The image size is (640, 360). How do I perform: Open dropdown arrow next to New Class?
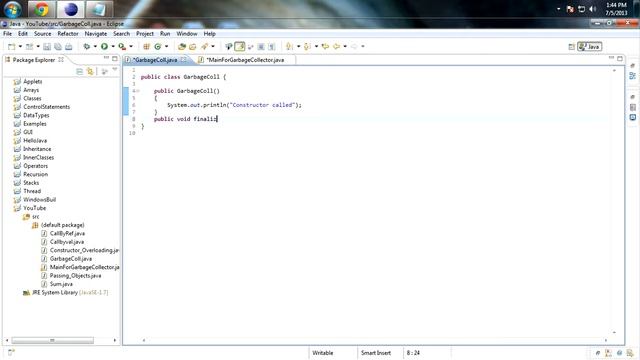click(167, 47)
